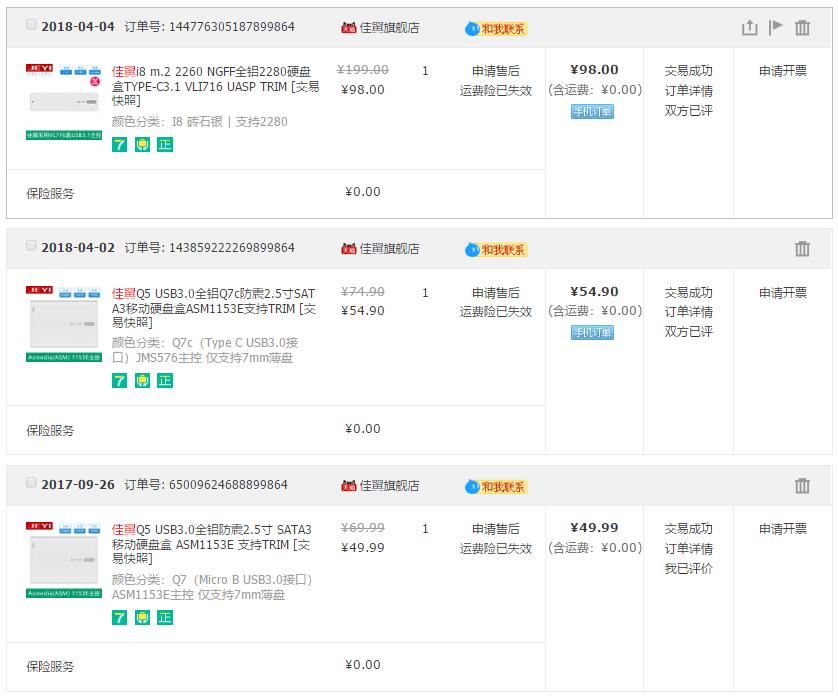838x698 pixels.
Task: Delete the 2018-04-04 order via trash icon
Action: point(802,27)
